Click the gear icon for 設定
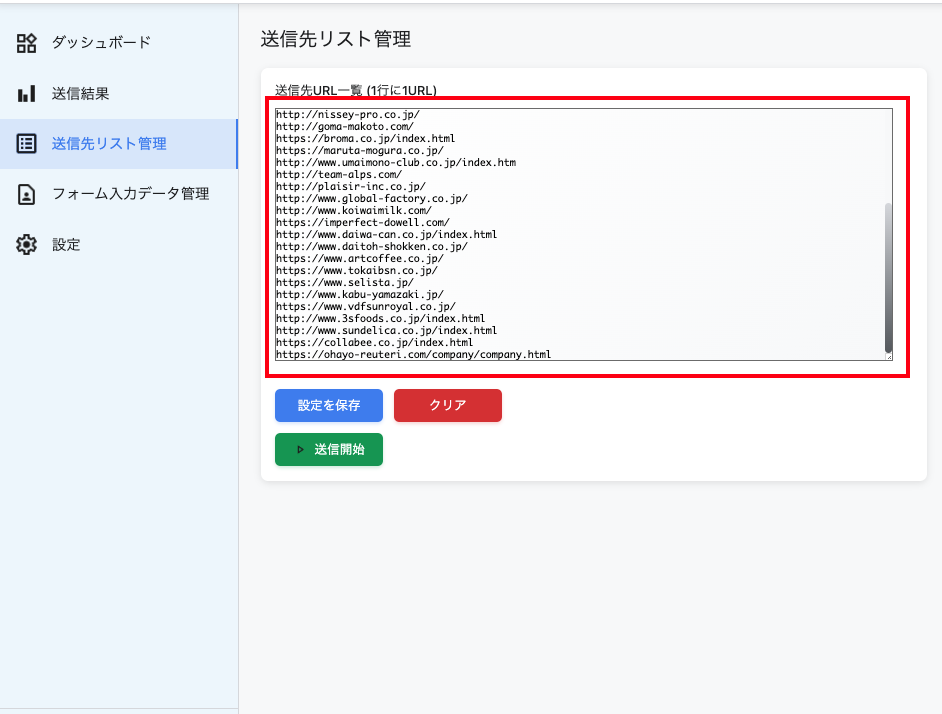942x714 pixels. point(27,245)
